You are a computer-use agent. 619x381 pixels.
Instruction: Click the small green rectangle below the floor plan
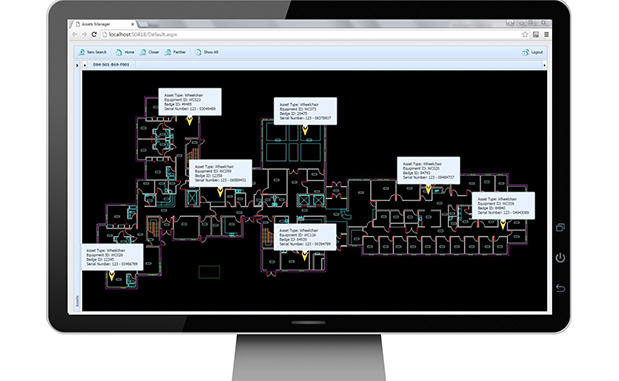209,272
